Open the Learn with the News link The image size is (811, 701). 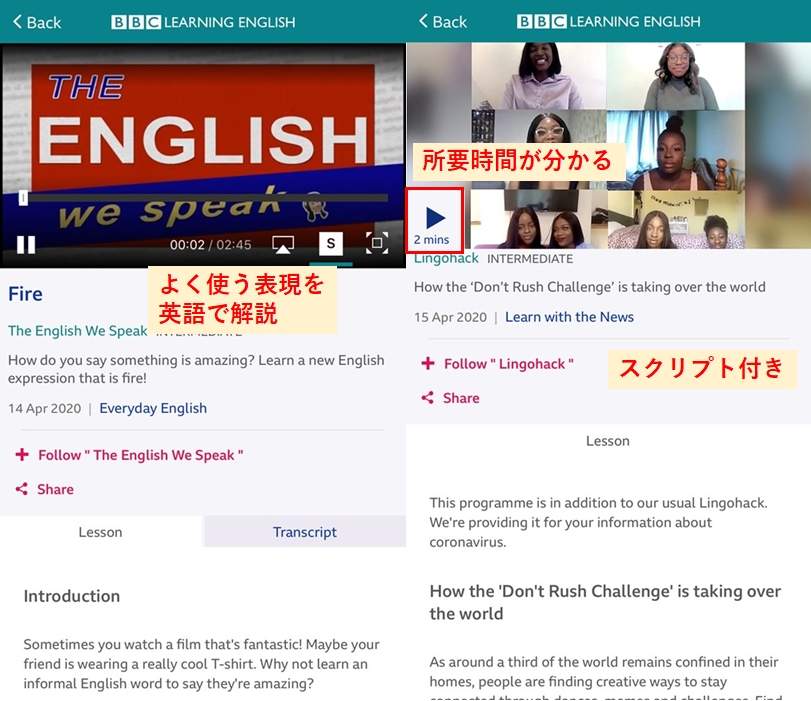[569, 317]
